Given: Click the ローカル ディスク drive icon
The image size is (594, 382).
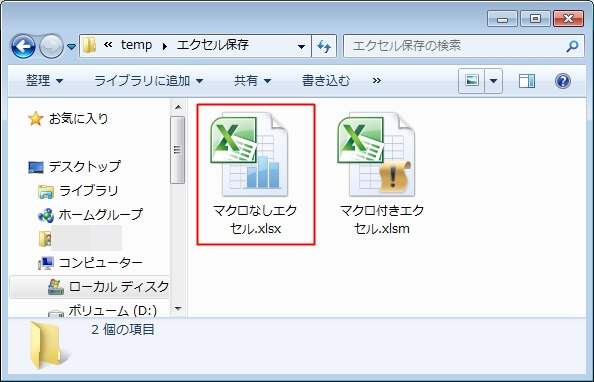Looking at the screenshot, I should [x=56, y=287].
